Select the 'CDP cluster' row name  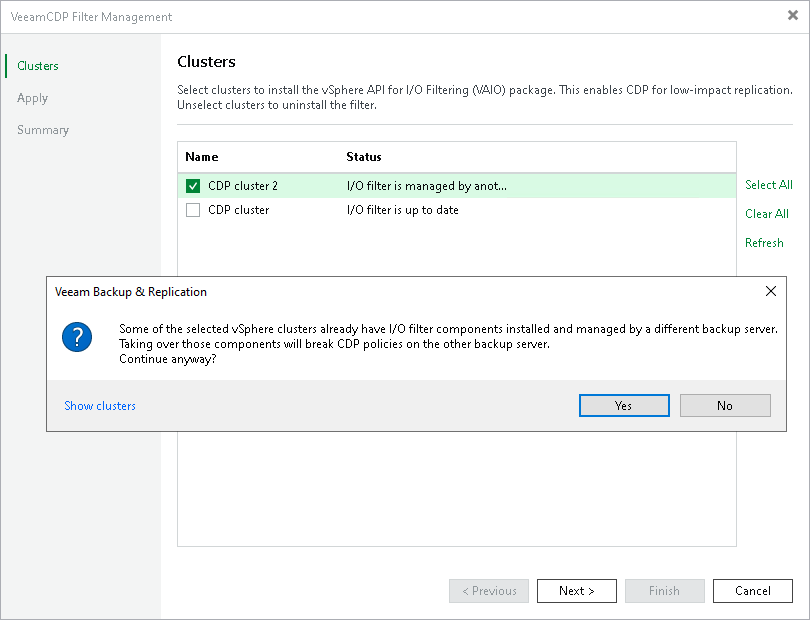239,210
